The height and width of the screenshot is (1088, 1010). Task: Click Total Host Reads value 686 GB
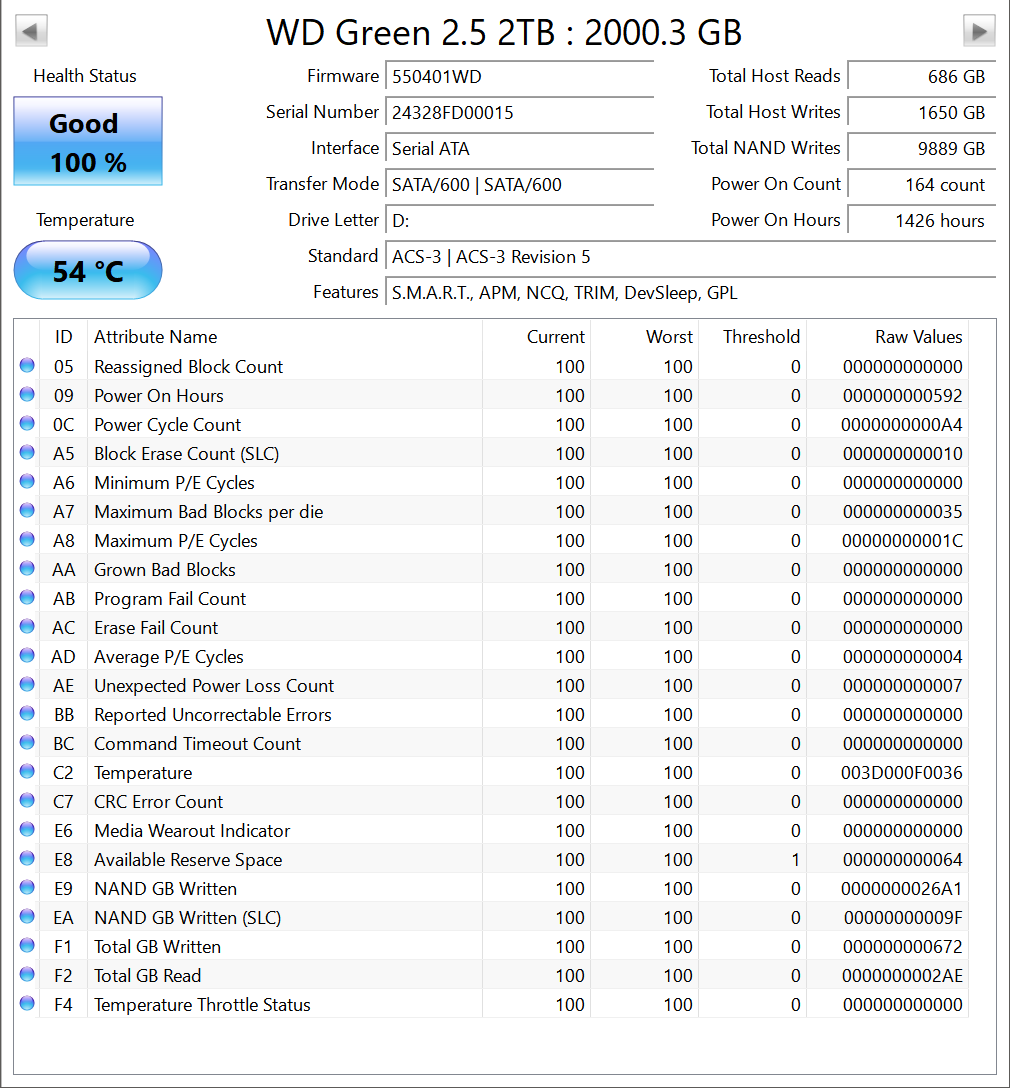(x=921, y=76)
